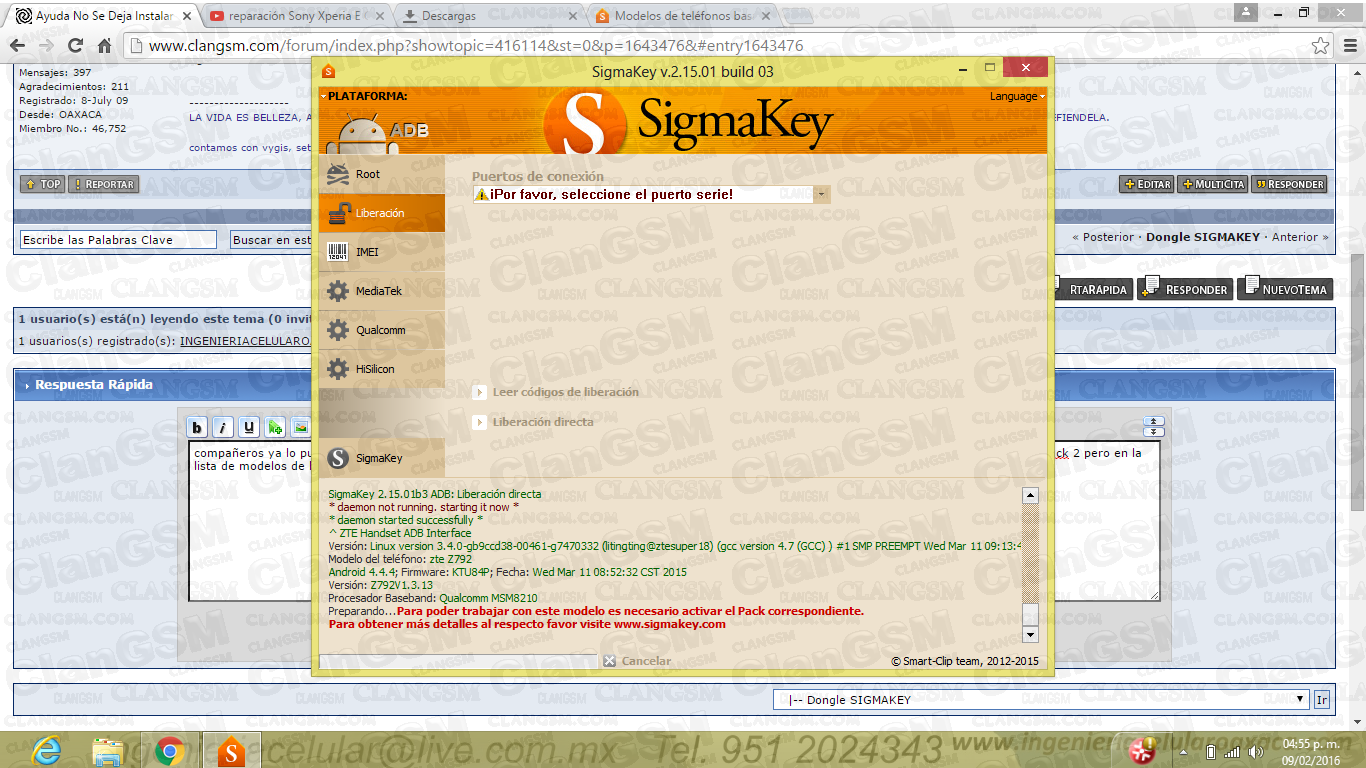Toggle italic in the forum editor
This screenshot has height=768, width=1366.
click(223, 427)
